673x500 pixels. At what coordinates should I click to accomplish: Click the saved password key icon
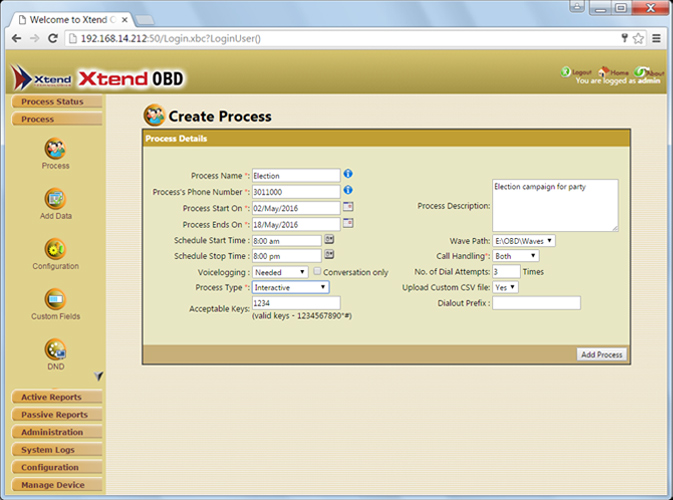pyautogui.click(x=624, y=38)
